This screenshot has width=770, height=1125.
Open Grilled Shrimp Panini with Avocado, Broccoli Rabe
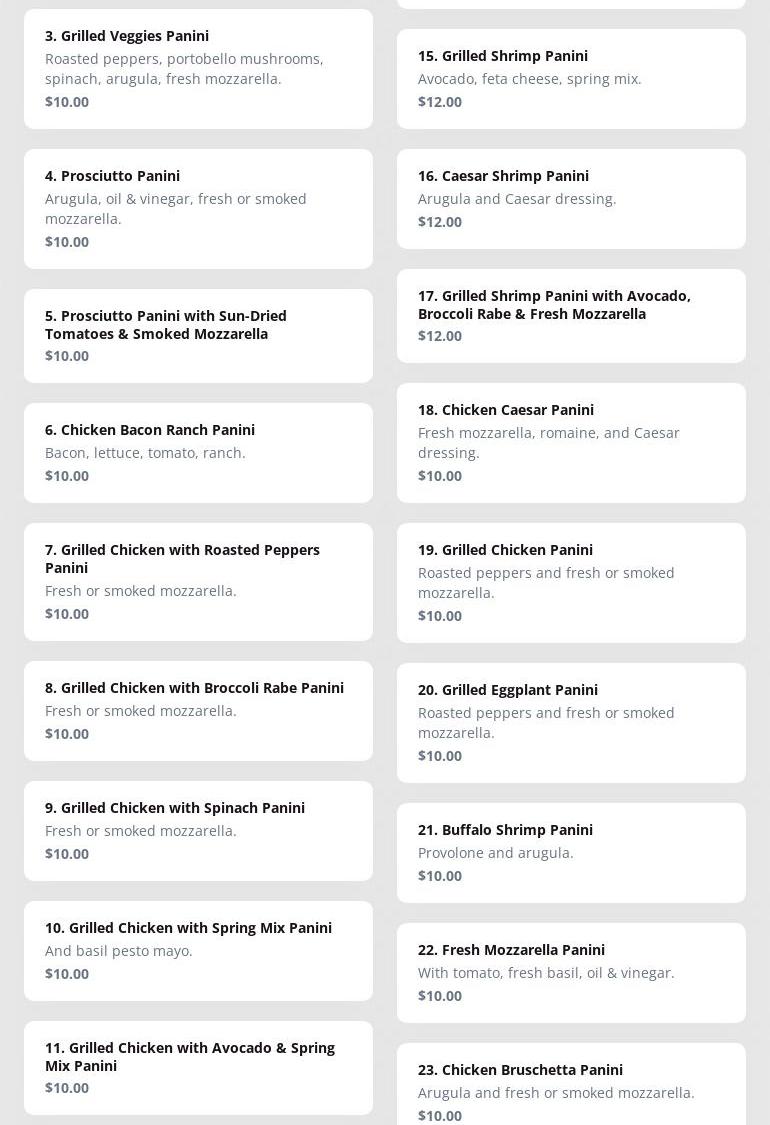click(x=571, y=316)
